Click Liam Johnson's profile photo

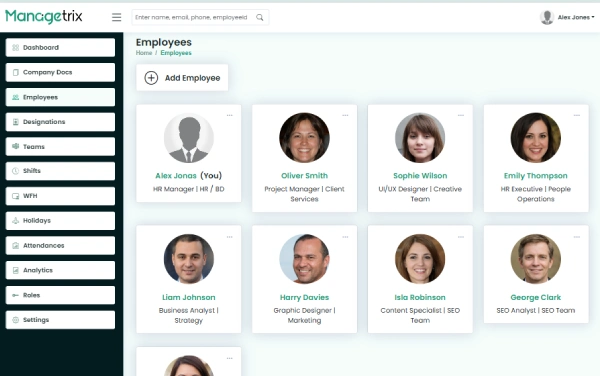pyautogui.click(x=189, y=259)
